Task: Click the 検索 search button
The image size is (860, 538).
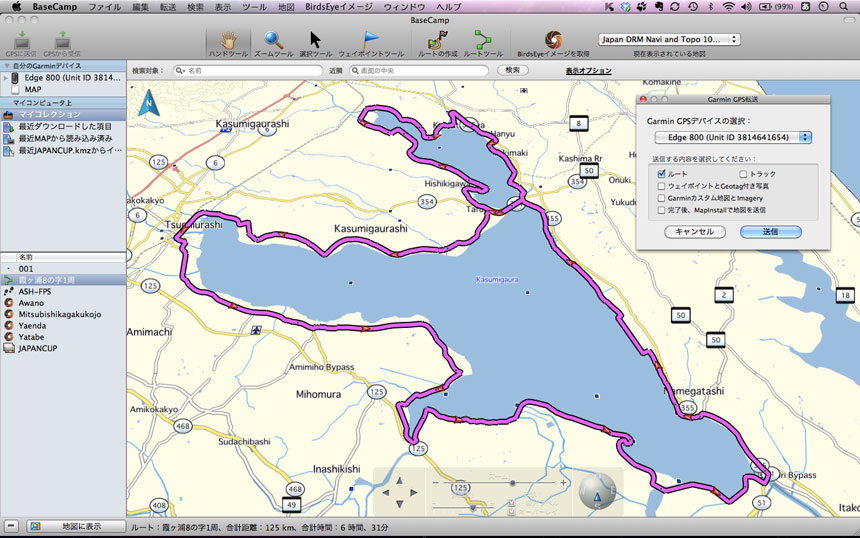Action: (x=512, y=70)
